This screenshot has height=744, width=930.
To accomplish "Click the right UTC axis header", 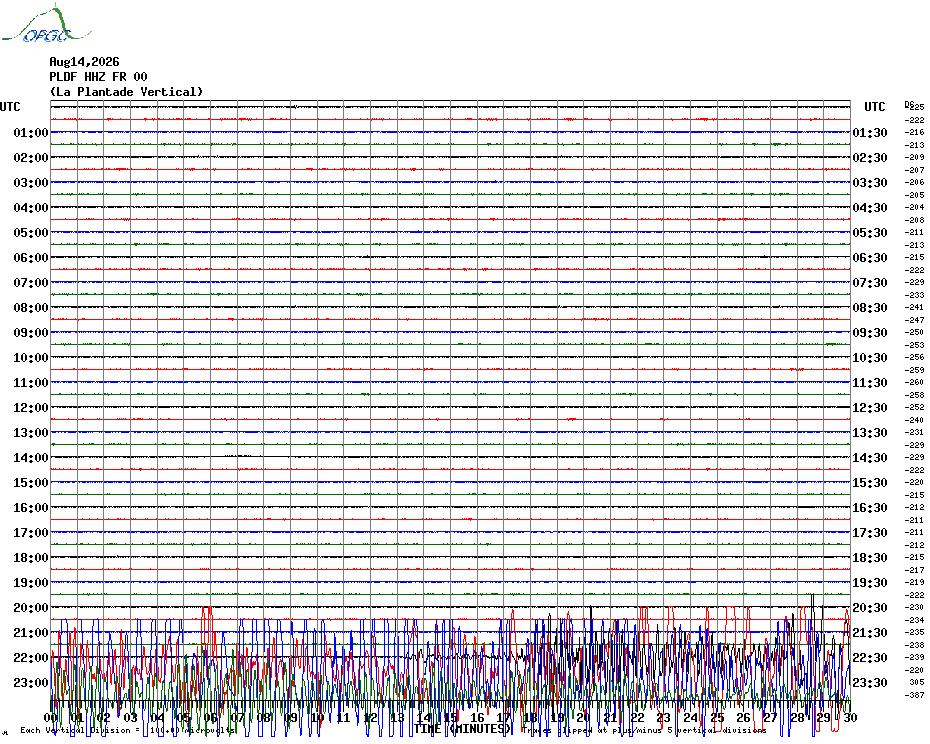I will [874, 107].
